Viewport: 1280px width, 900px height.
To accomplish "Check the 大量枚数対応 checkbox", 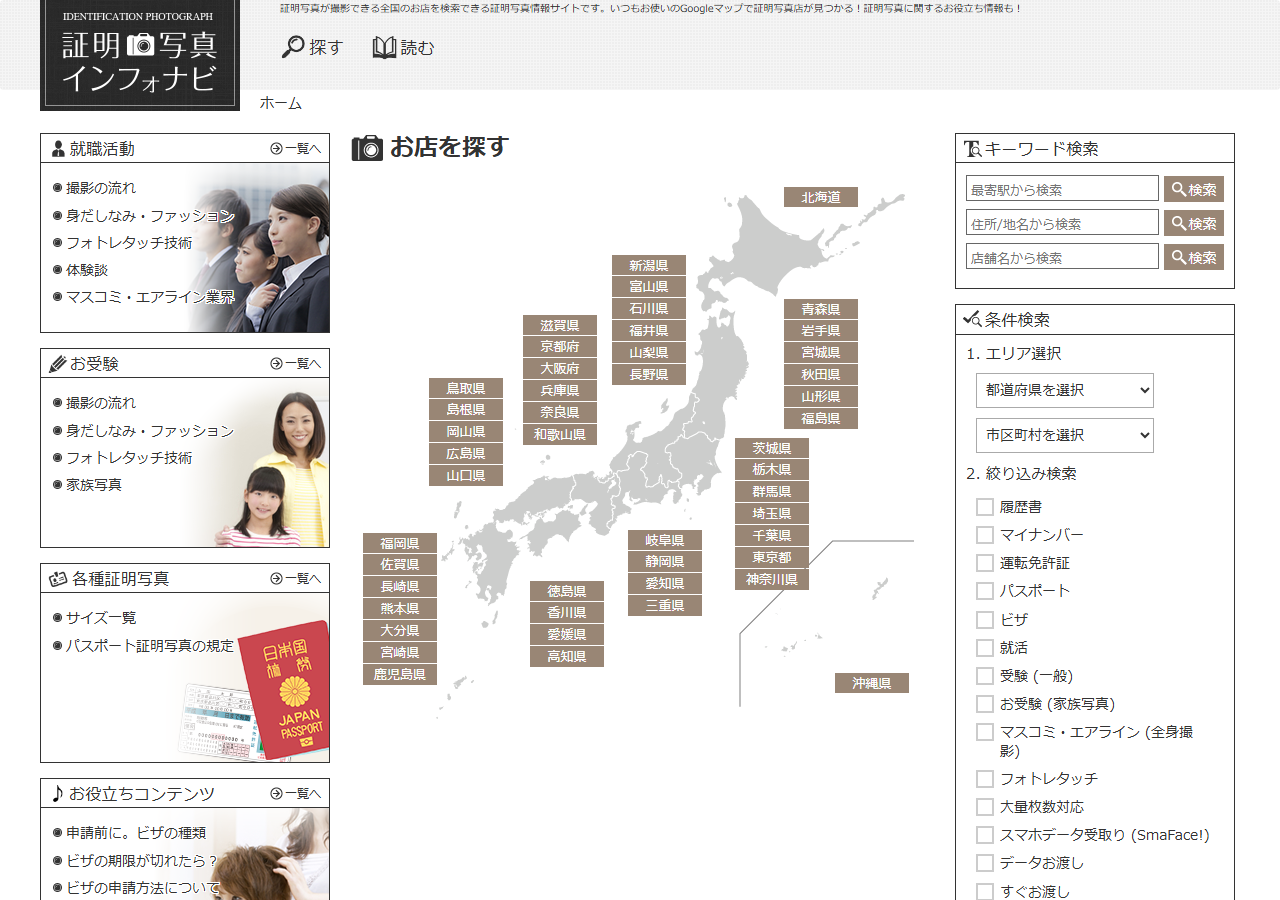I will (x=985, y=807).
